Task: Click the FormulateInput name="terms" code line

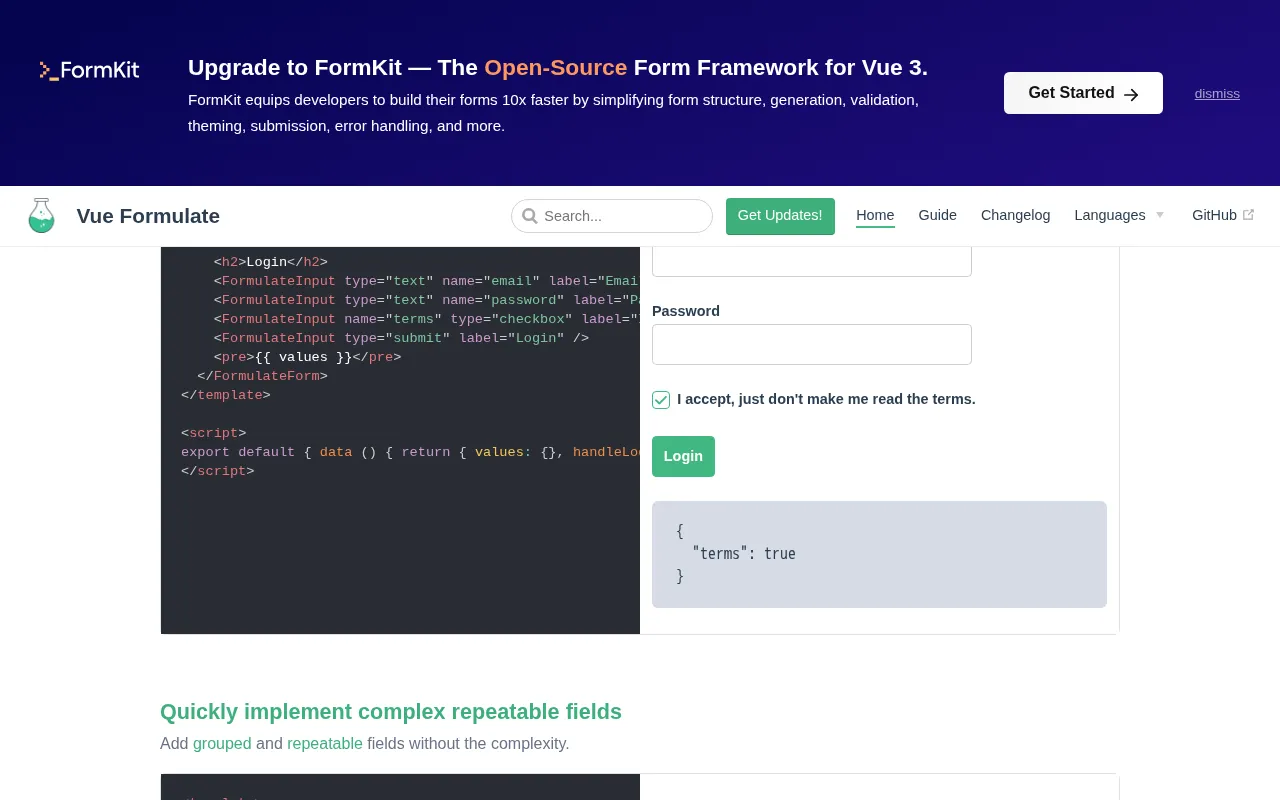Action: (x=426, y=319)
